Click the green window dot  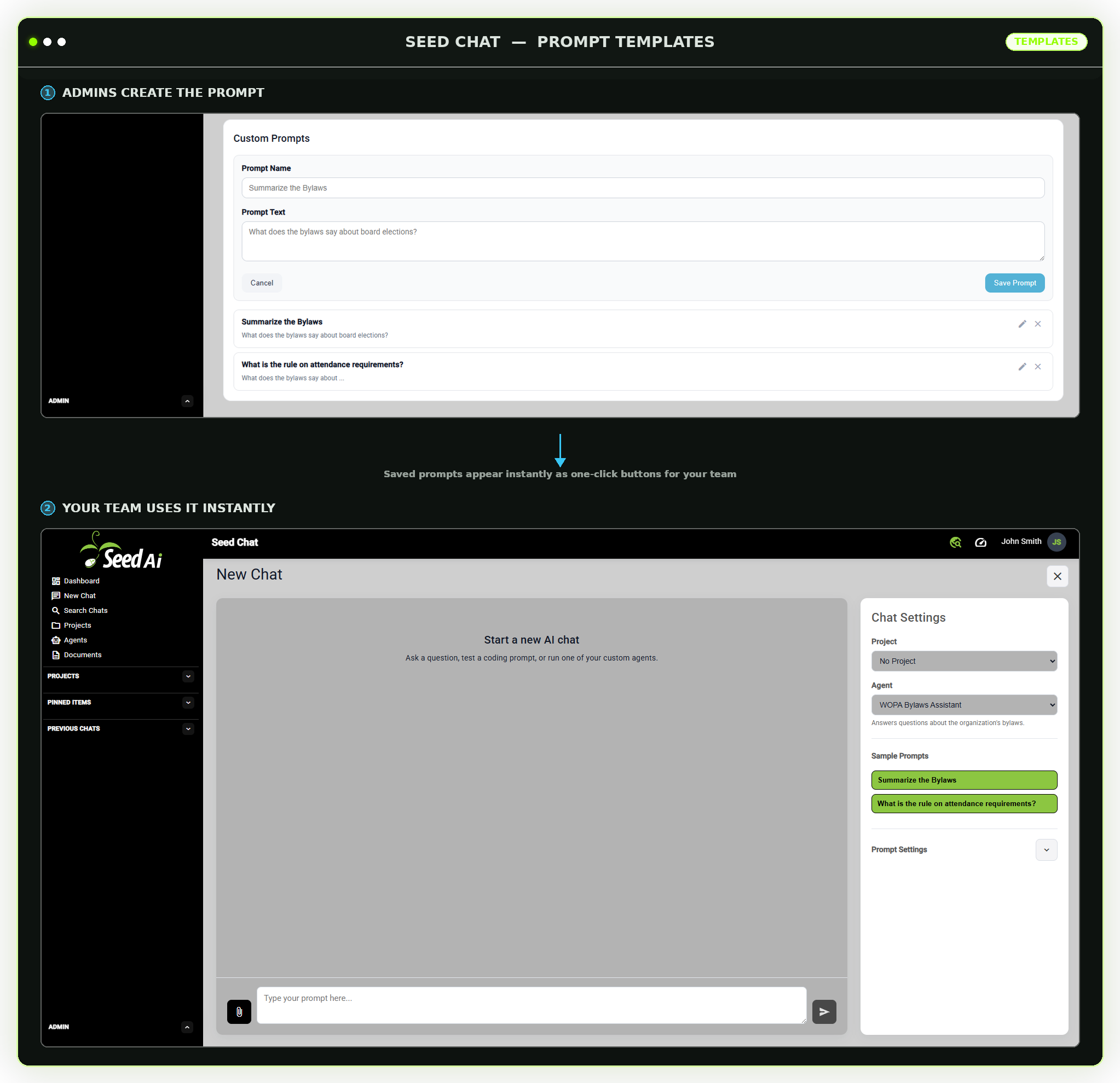point(33,42)
